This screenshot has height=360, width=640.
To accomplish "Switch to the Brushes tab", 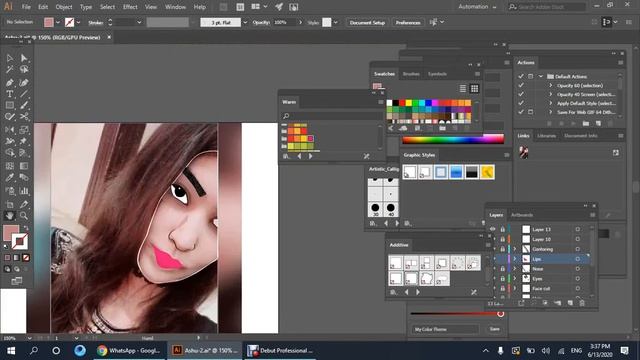I will [x=411, y=74].
